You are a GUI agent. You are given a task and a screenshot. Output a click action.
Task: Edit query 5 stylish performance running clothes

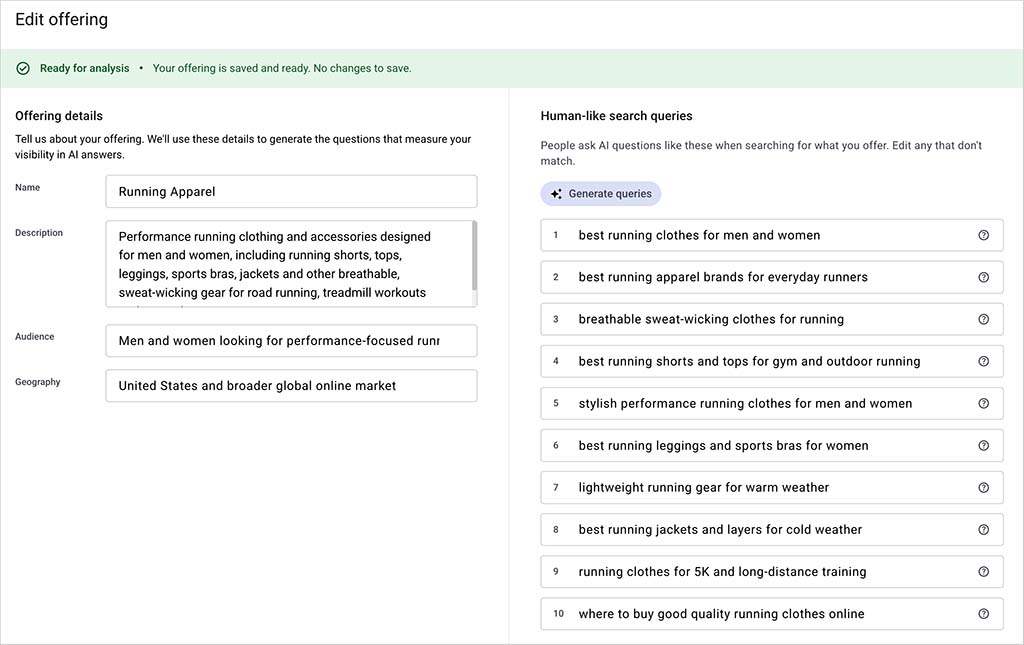[771, 403]
